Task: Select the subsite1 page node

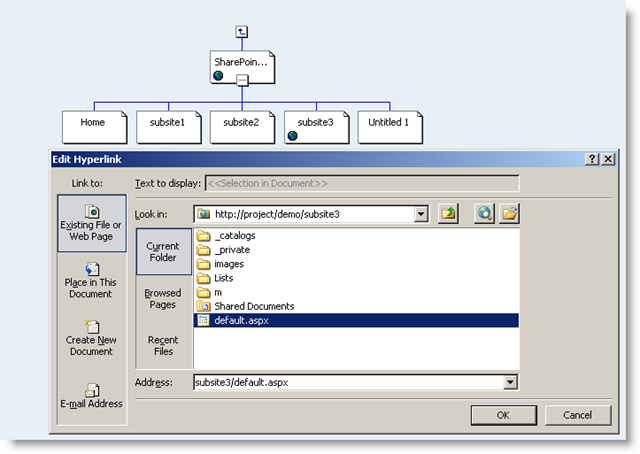Action: 169,127
